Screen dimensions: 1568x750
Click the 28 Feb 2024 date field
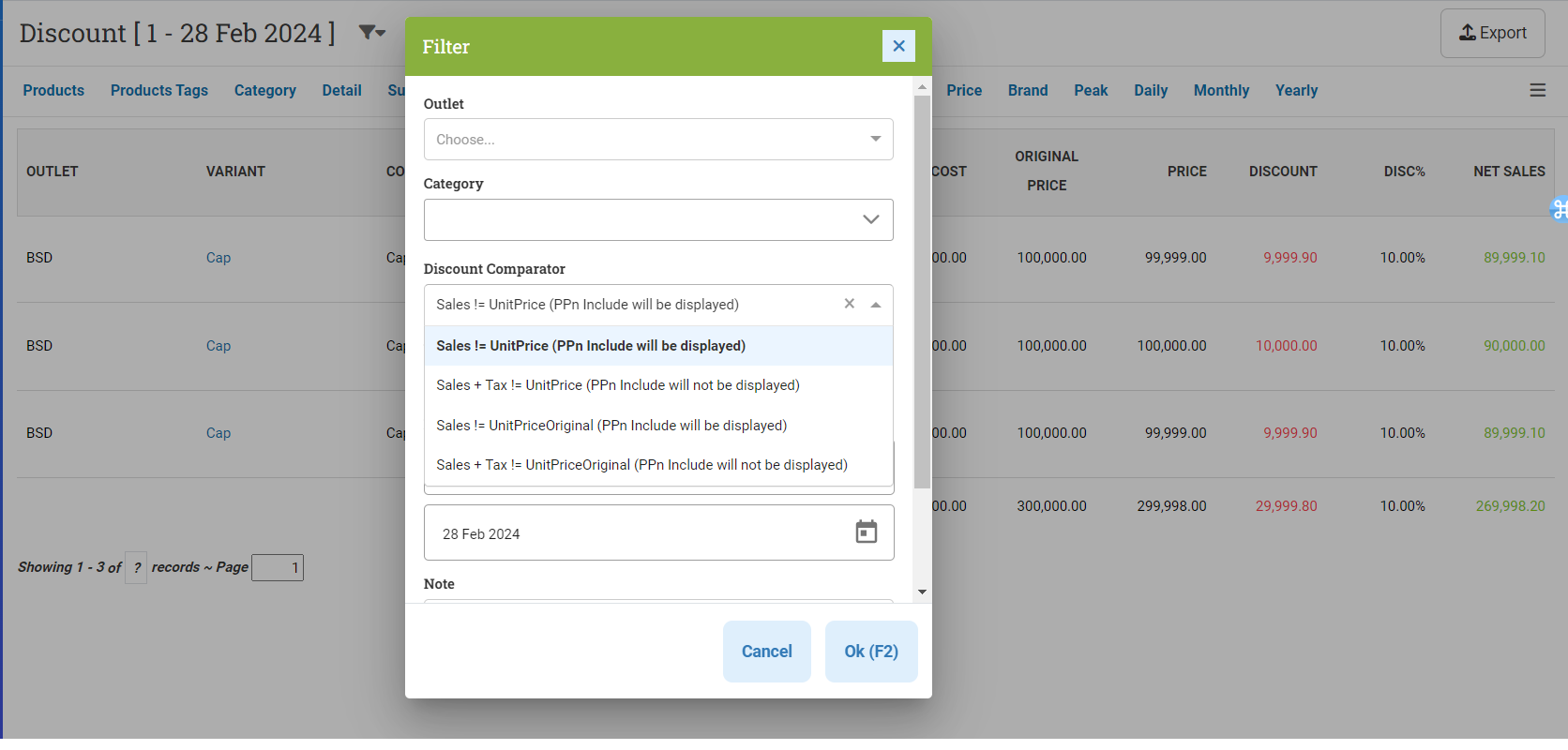(x=658, y=532)
